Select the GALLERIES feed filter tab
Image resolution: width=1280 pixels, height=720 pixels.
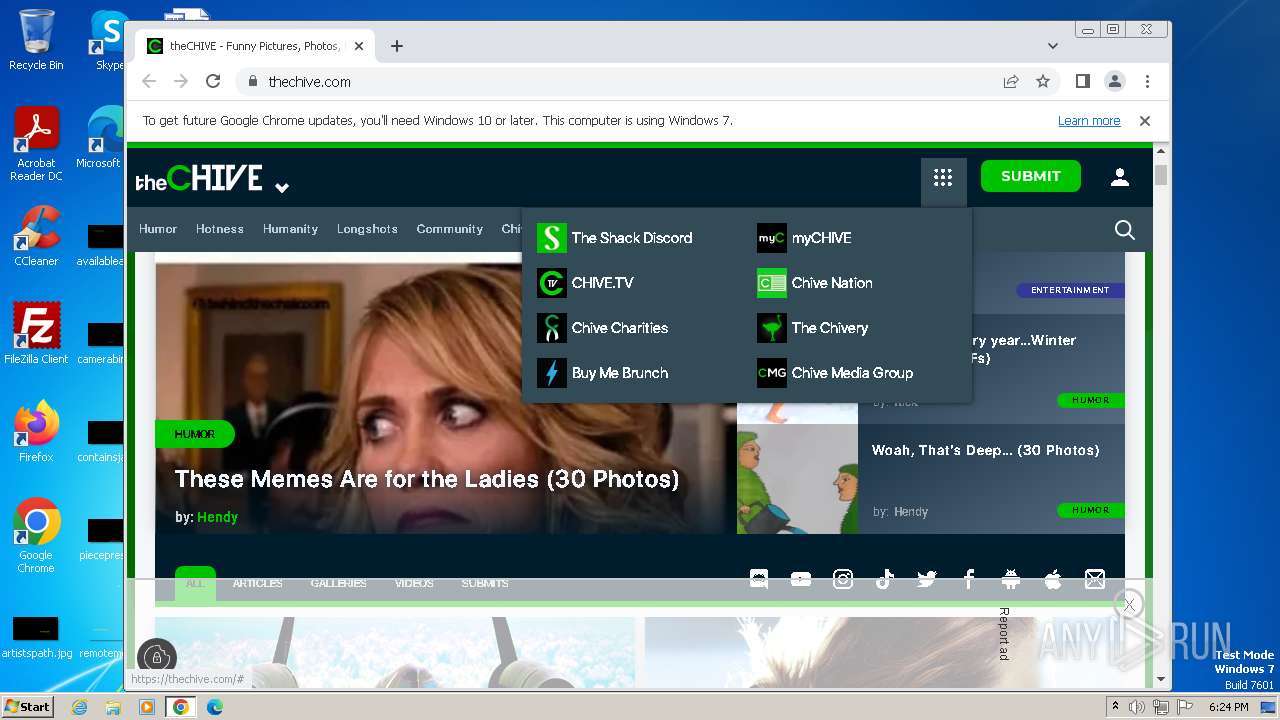coord(338,583)
